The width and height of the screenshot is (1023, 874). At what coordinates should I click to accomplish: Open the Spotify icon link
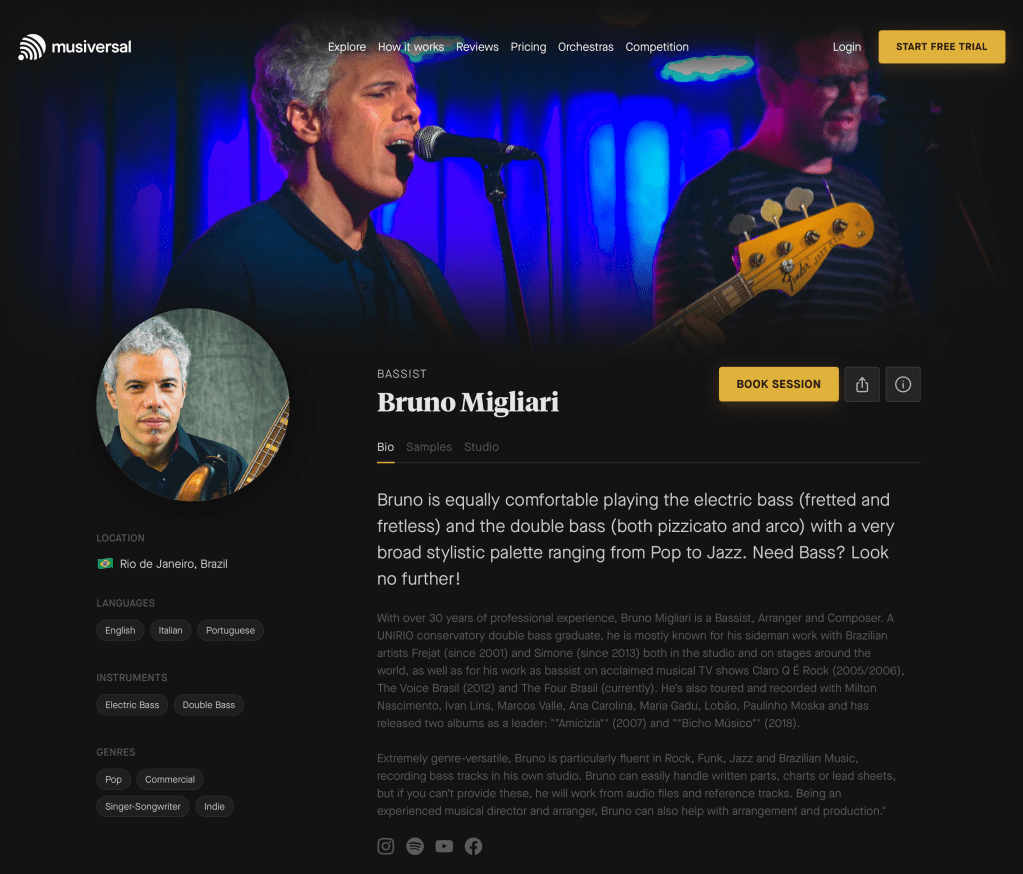pyautogui.click(x=415, y=846)
